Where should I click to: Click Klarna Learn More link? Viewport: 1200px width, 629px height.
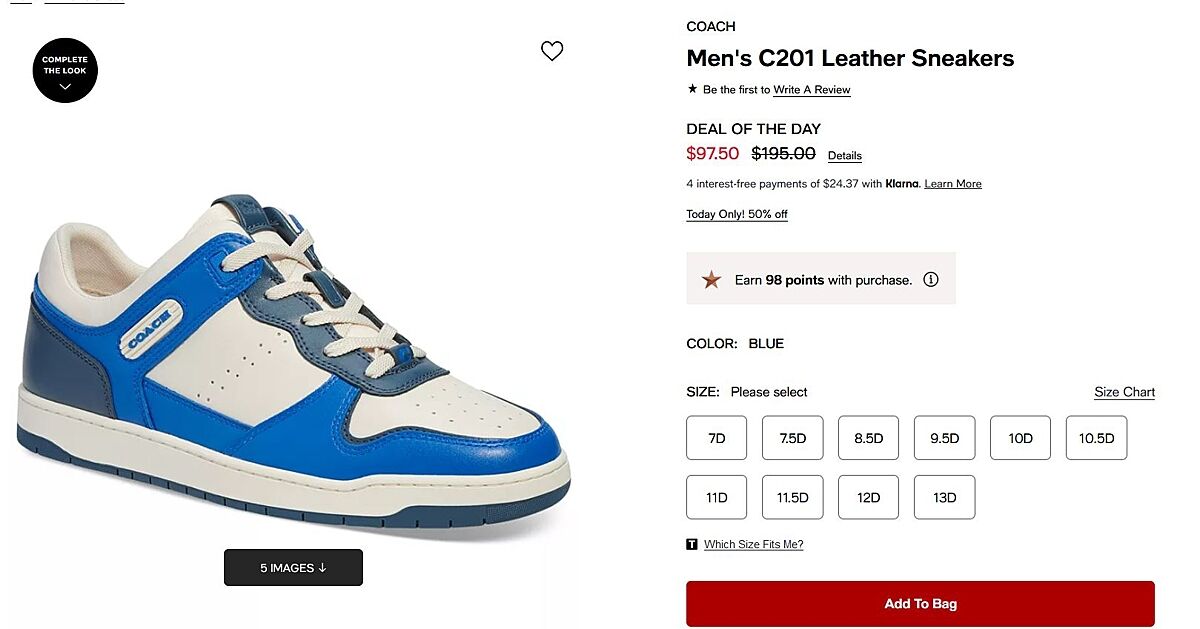[x=952, y=184]
